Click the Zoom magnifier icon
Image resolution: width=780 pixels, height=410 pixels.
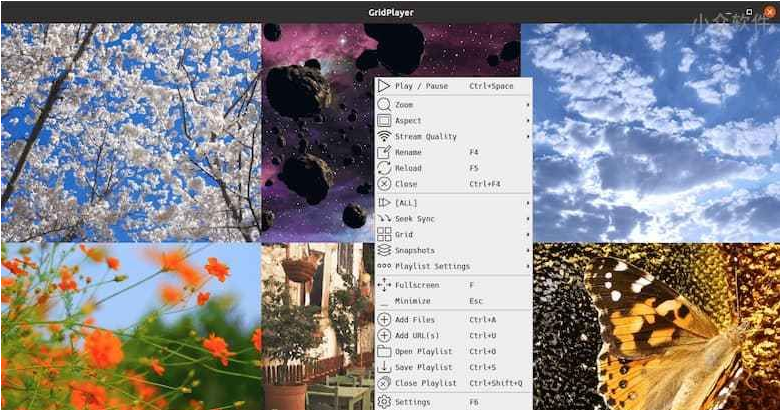coord(384,105)
